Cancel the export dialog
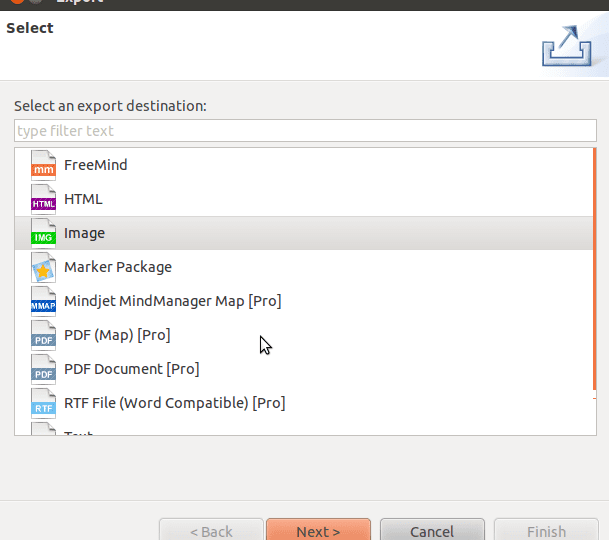 (432, 531)
